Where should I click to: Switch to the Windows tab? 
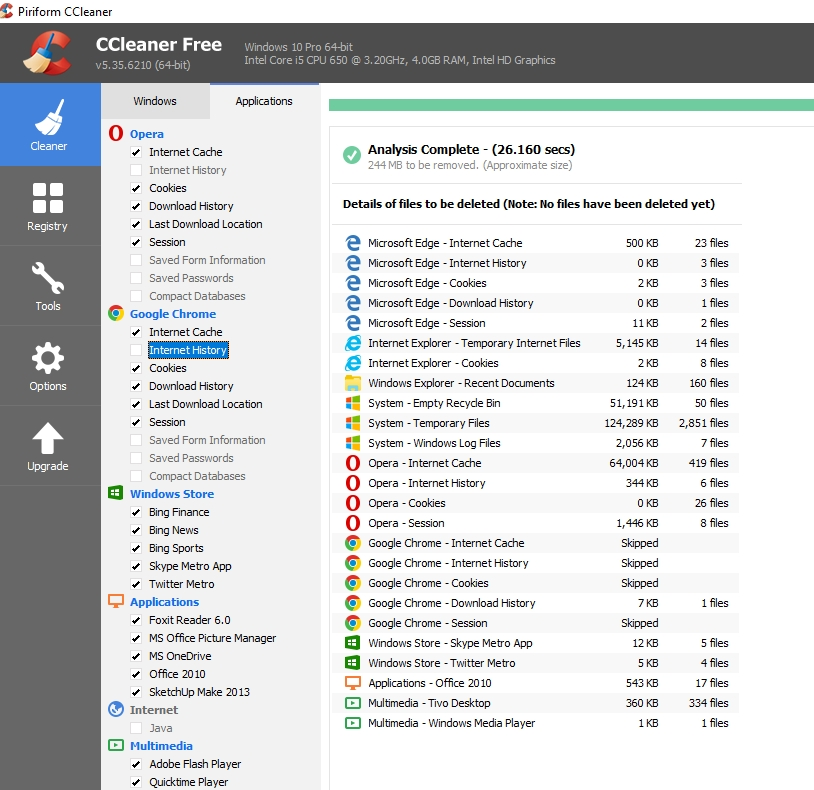155,101
